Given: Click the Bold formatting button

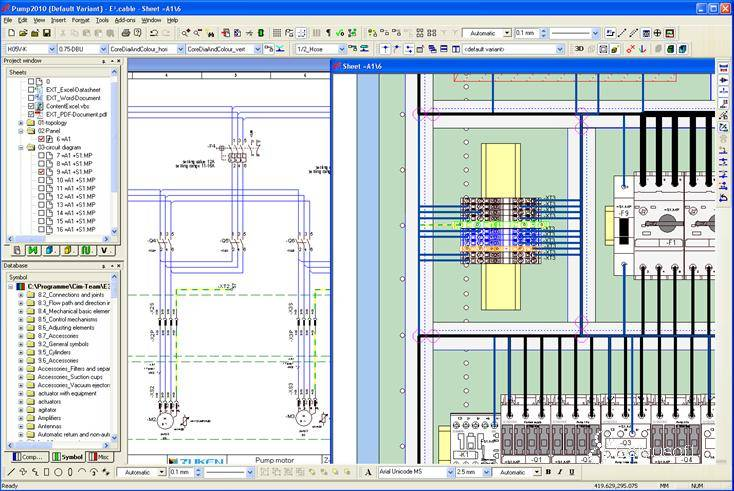Looking at the screenshot, I should [549, 472].
